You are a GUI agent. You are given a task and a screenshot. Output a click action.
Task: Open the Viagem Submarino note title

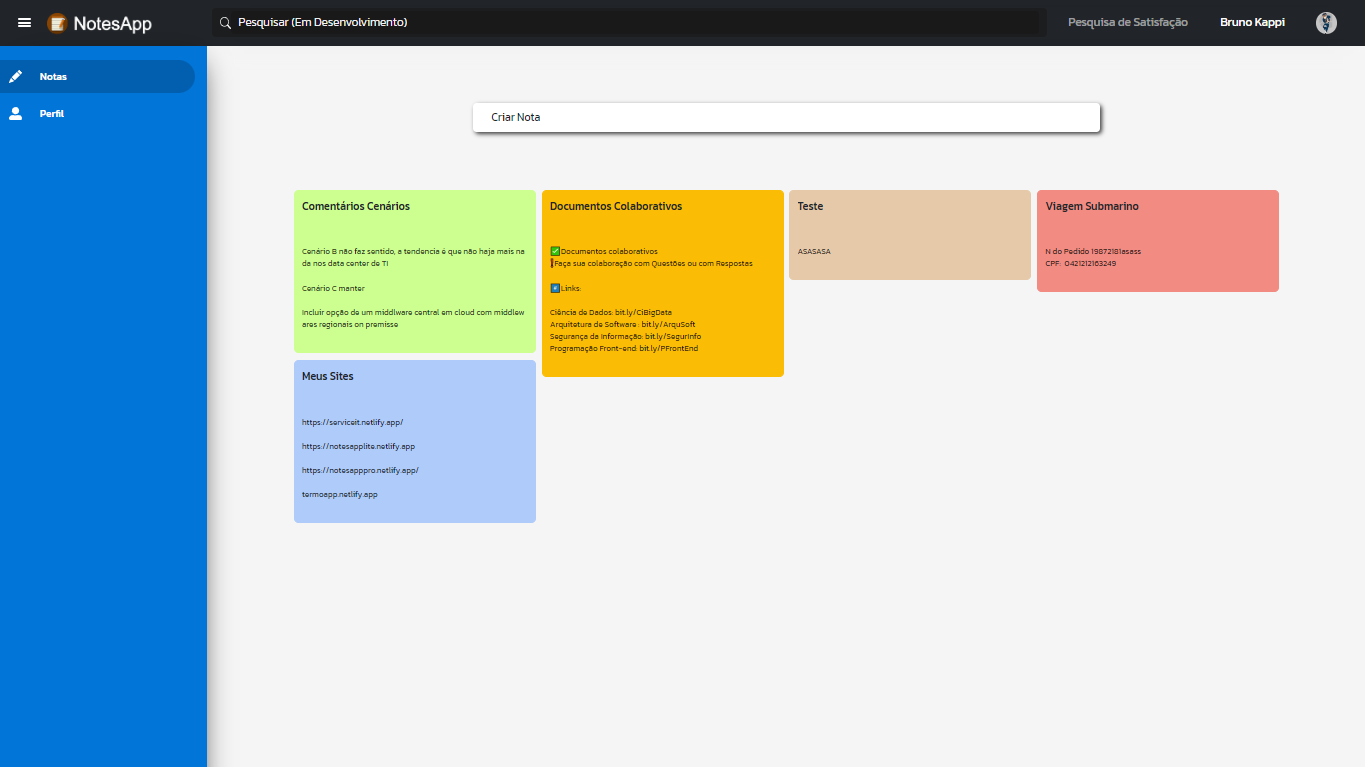tap(1092, 206)
